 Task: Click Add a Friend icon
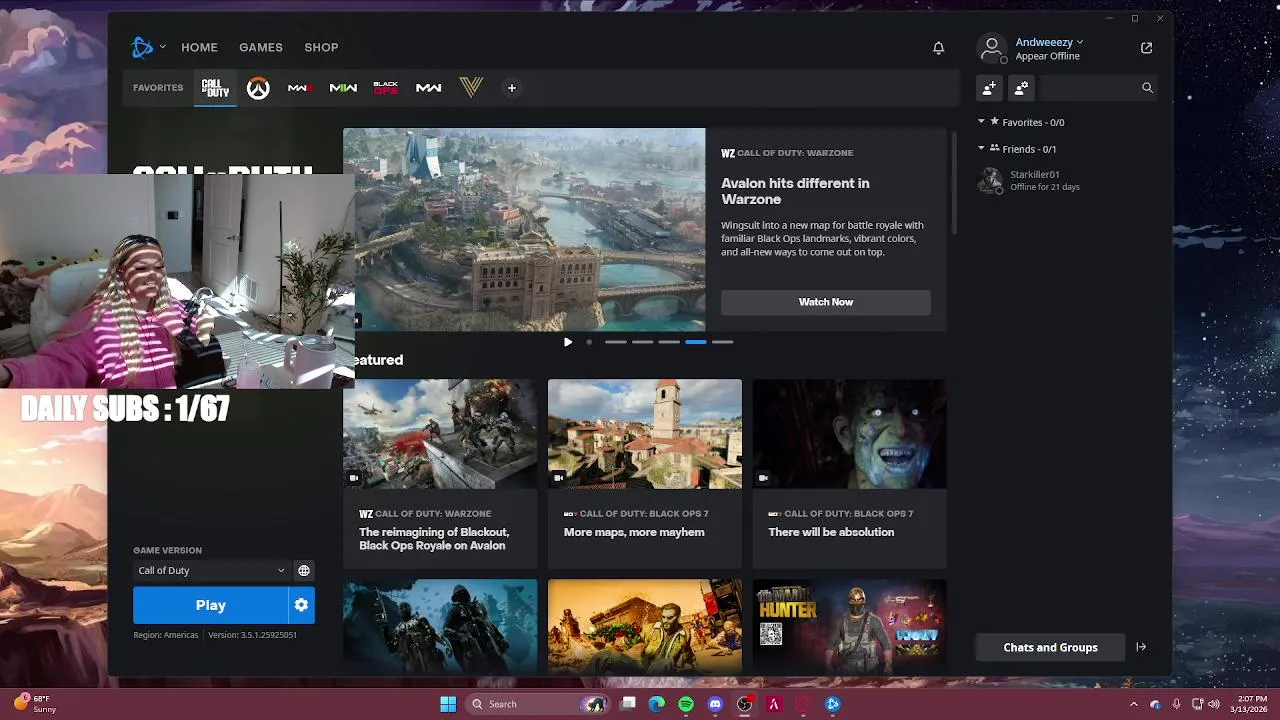989,88
